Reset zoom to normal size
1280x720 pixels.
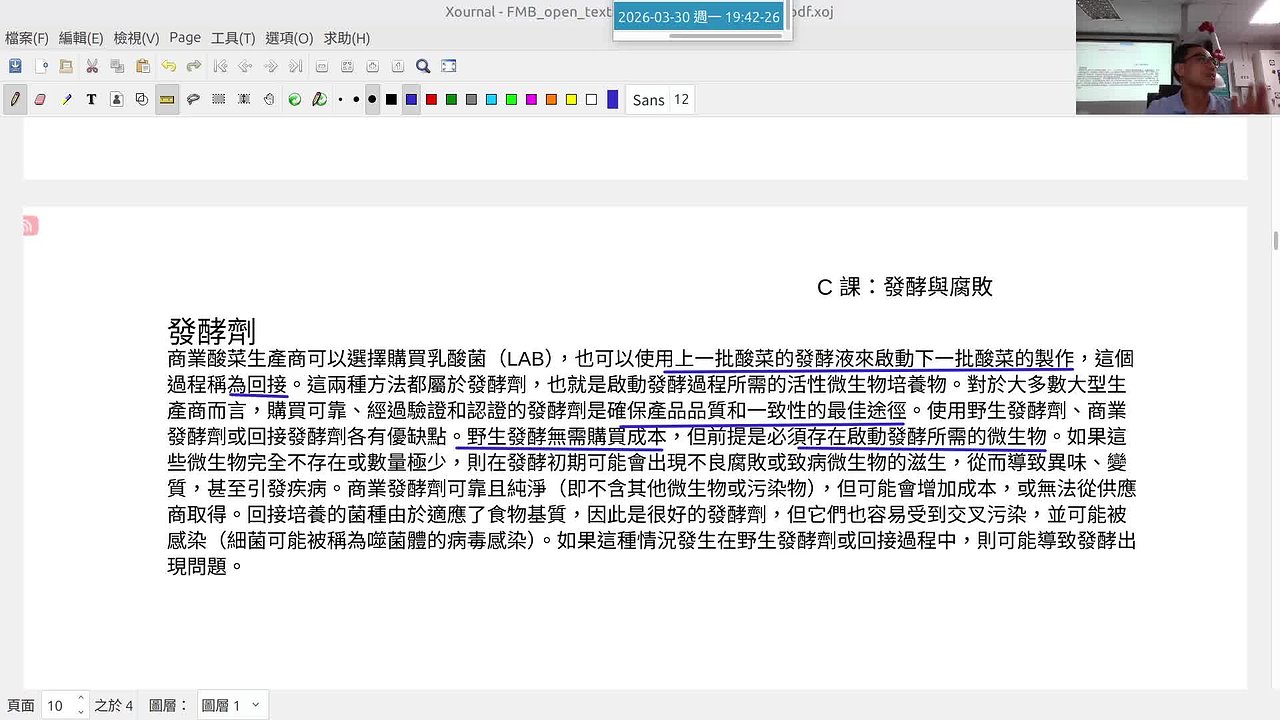click(x=398, y=66)
